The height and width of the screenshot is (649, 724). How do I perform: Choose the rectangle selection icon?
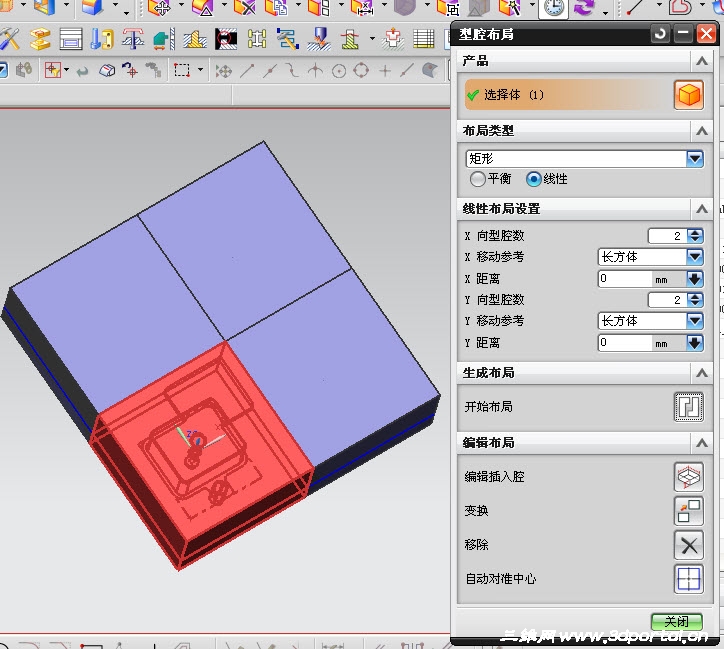coord(181,70)
